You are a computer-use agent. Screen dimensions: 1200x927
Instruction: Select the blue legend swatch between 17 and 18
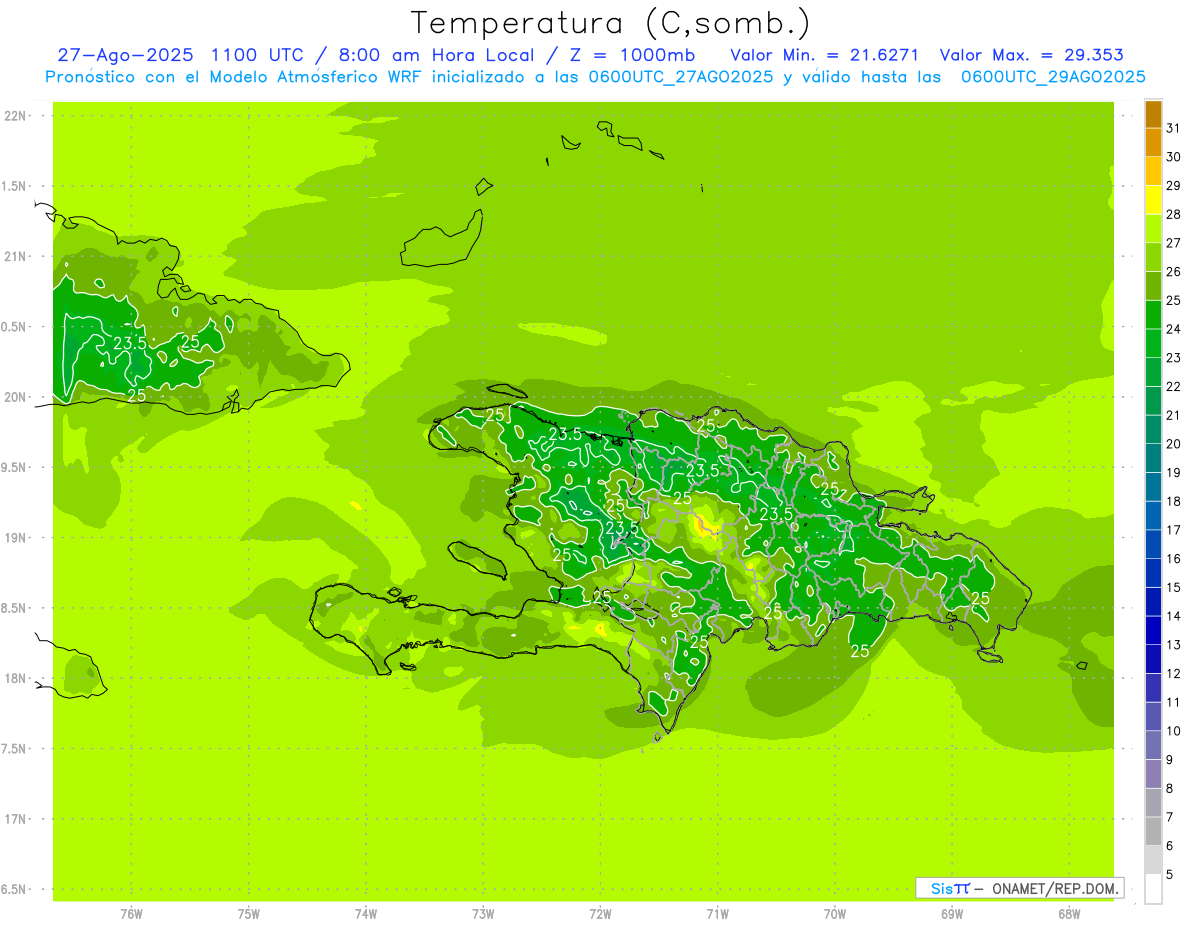click(1153, 515)
